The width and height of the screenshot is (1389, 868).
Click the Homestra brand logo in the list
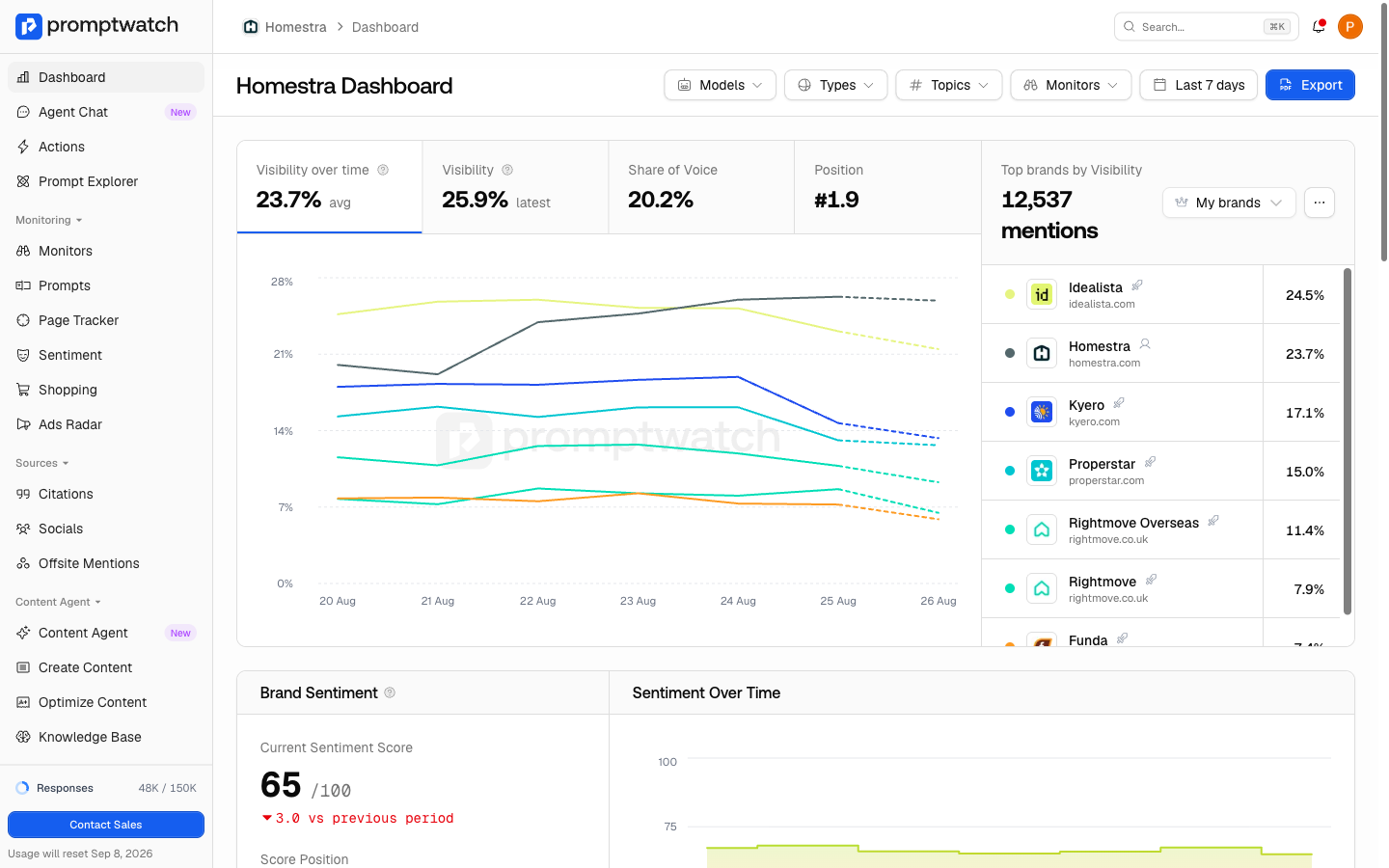pos(1042,353)
